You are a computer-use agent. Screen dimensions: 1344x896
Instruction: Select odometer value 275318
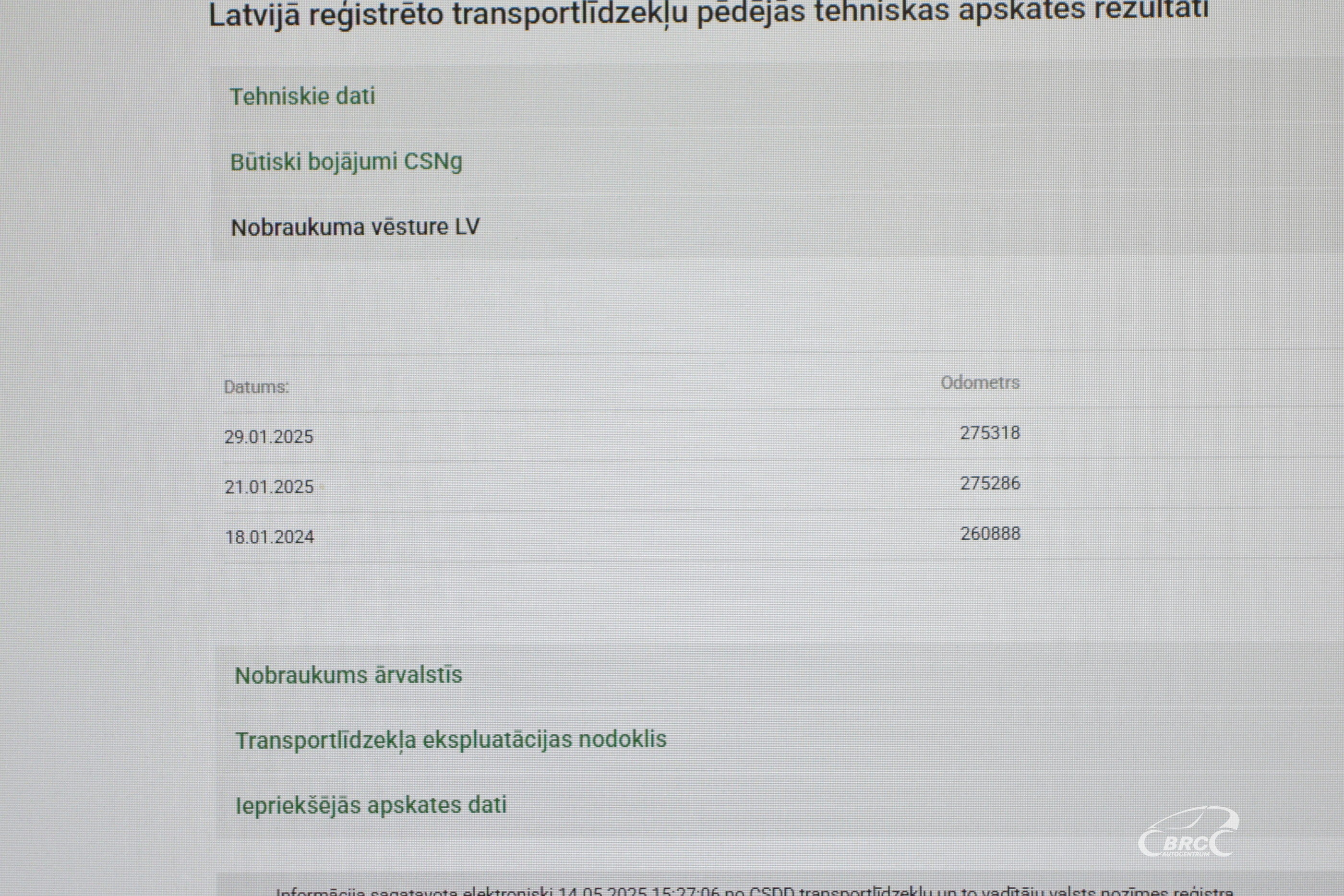990,432
